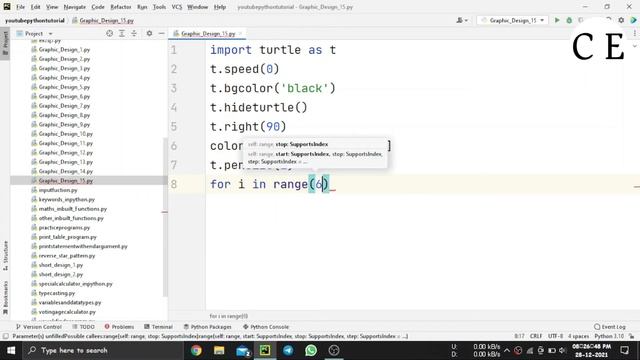Select reverse_star_pattern.py in project tree
This screenshot has height=360, width=640.
point(67,256)
